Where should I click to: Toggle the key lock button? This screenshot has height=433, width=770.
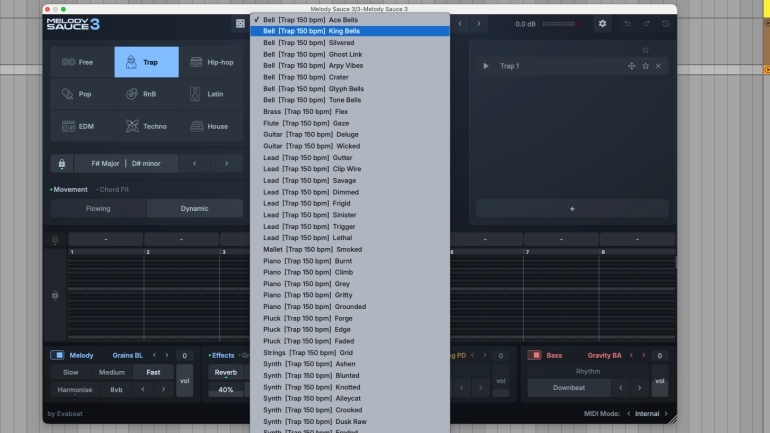tap(62, 163)
